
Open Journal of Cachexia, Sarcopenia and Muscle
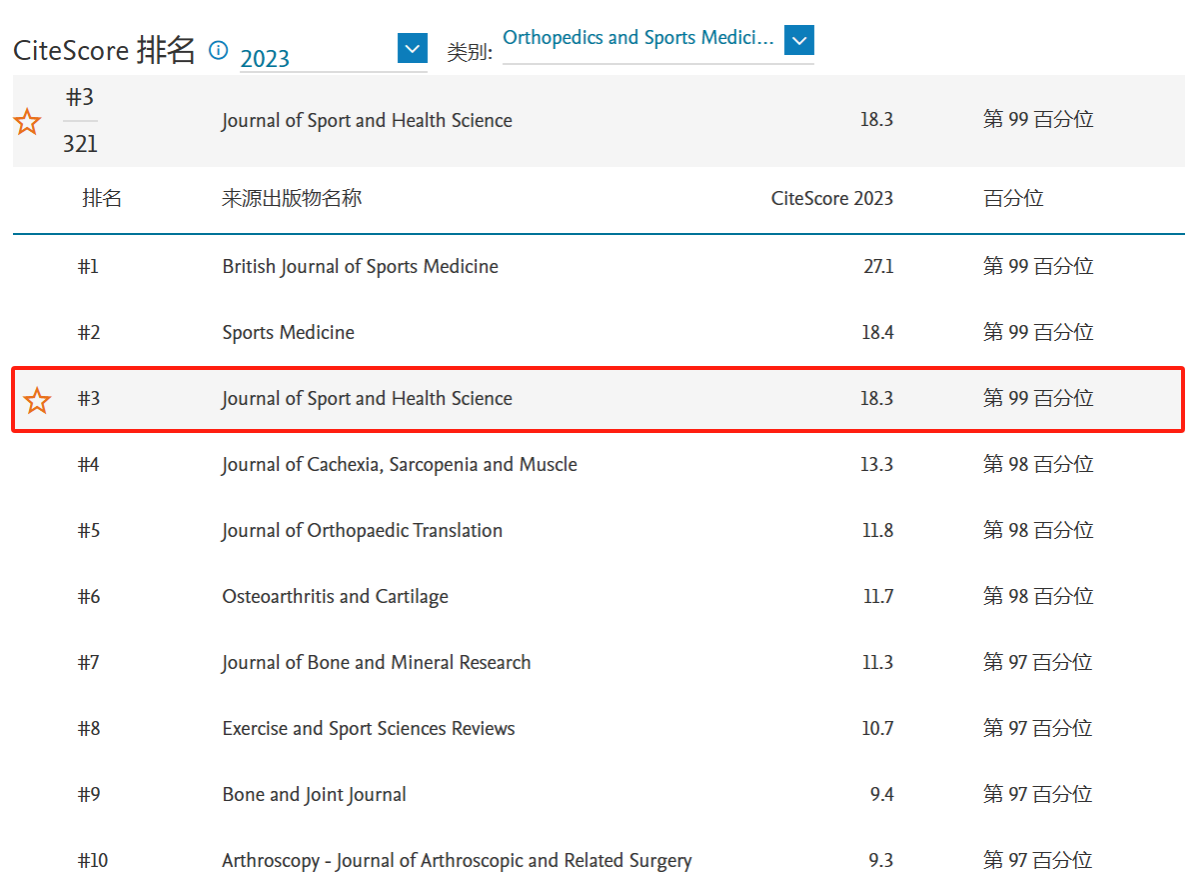pyautogui.click(x=399, y=465)
